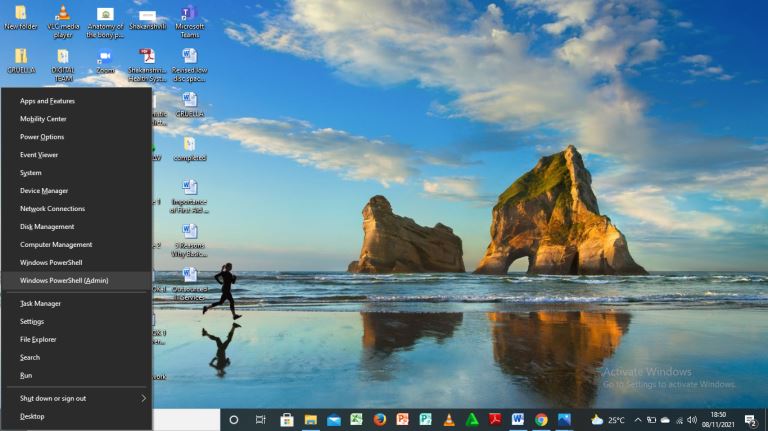
Task: Expand Shut down or sign out submenu
Action: pos(76,398)
